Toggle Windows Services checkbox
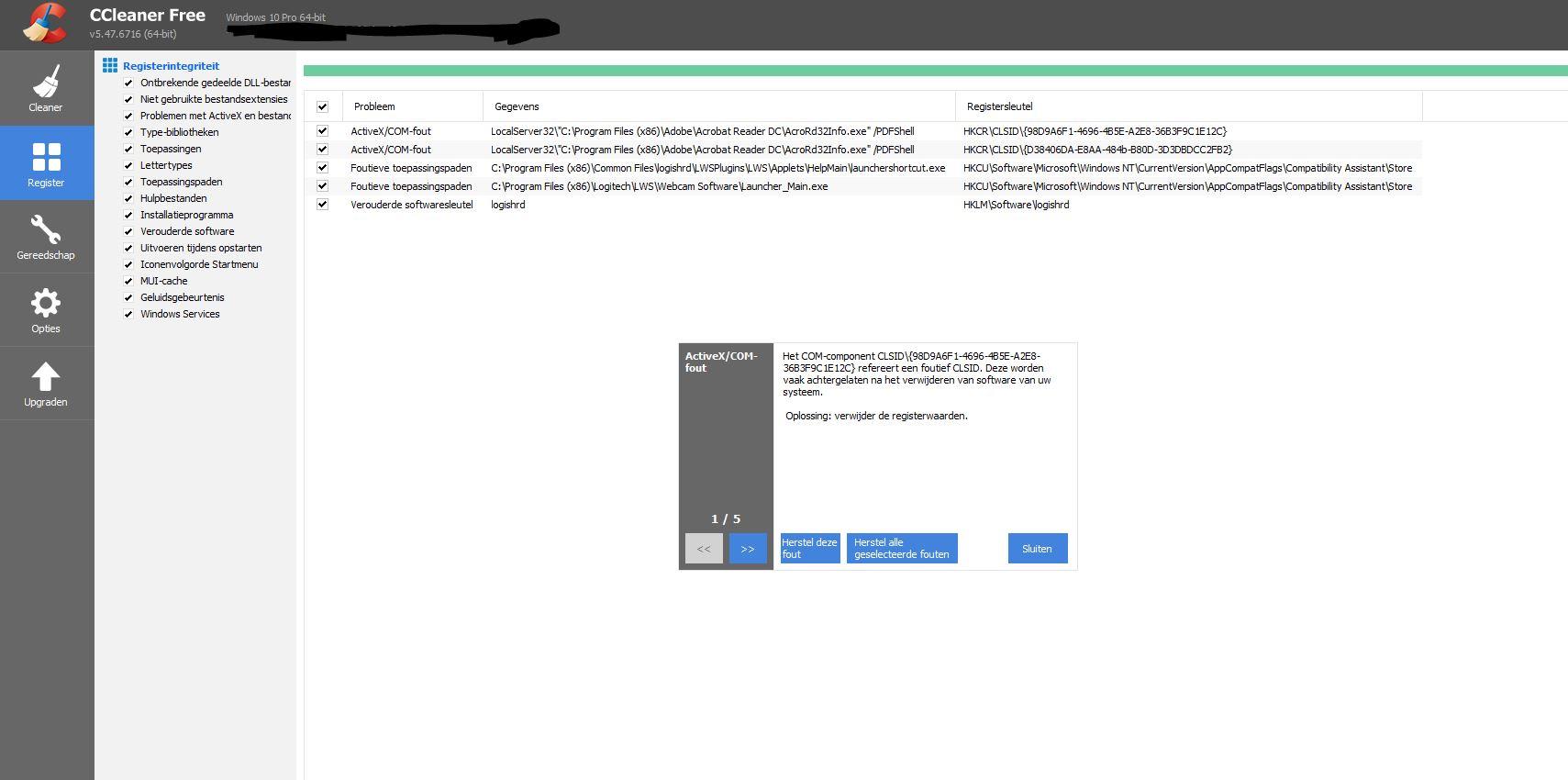Screen dimensions: 1568x780 pos(128,314)
